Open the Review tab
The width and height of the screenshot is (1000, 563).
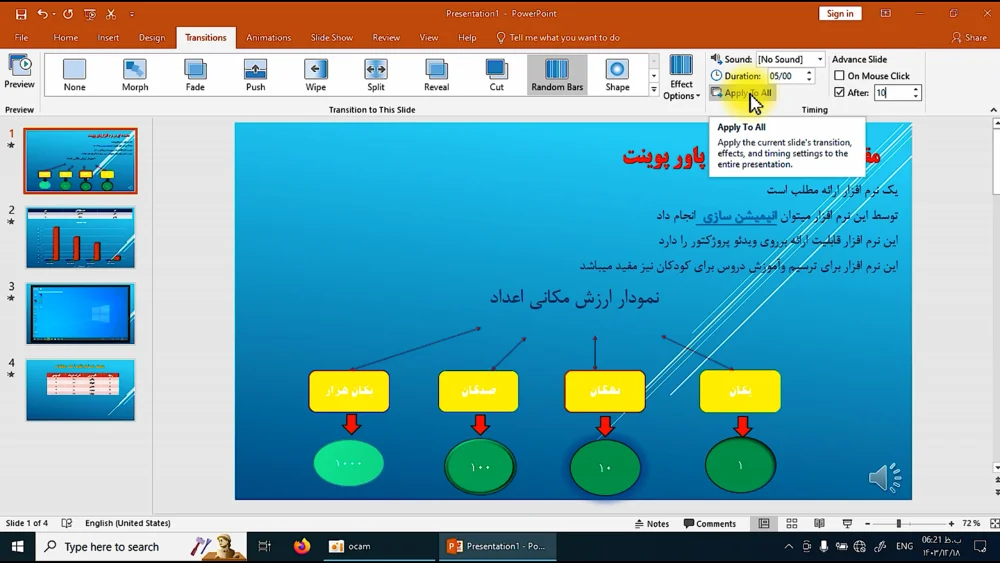[x=386, y=38]
